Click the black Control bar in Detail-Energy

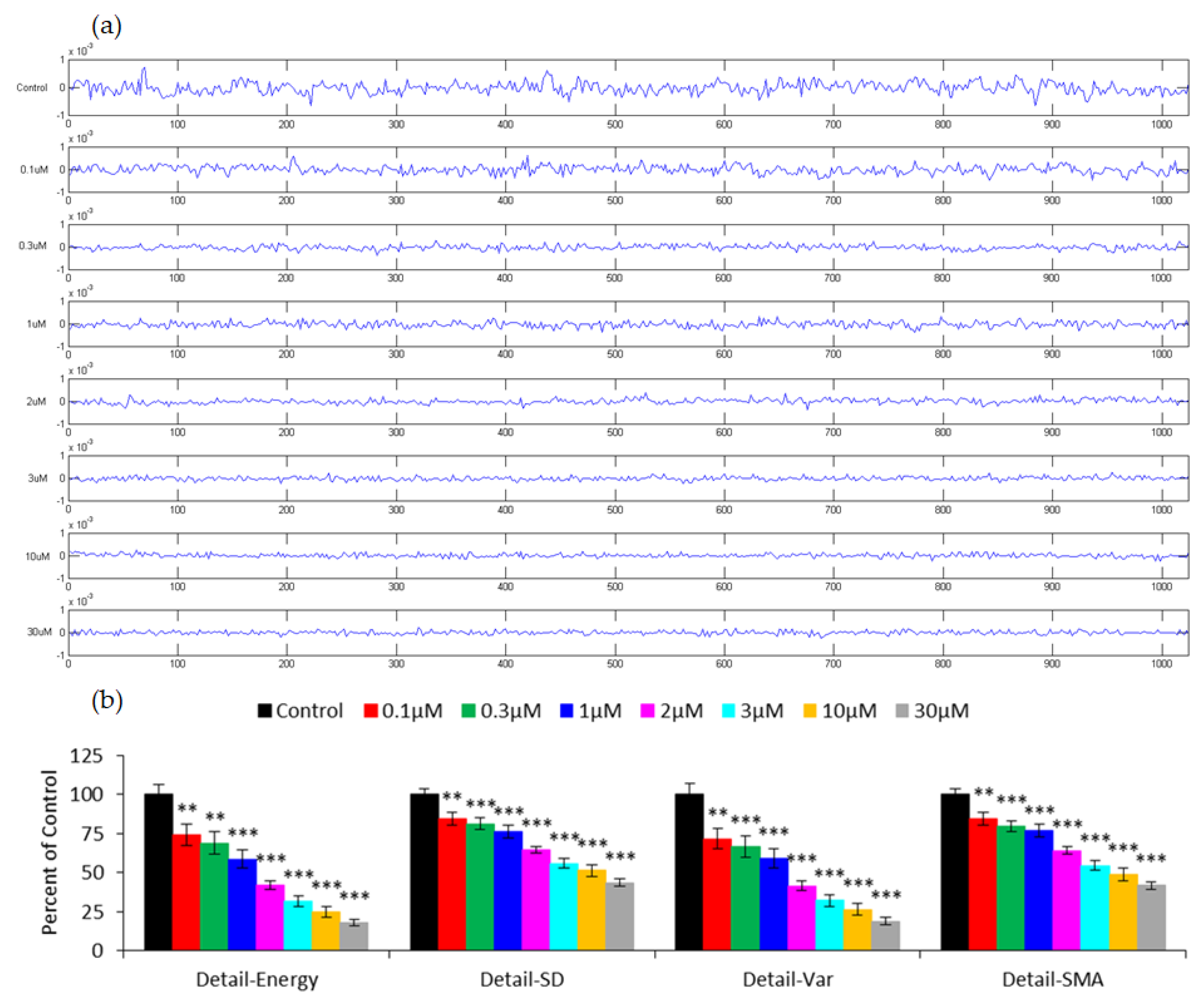point(158,871)
